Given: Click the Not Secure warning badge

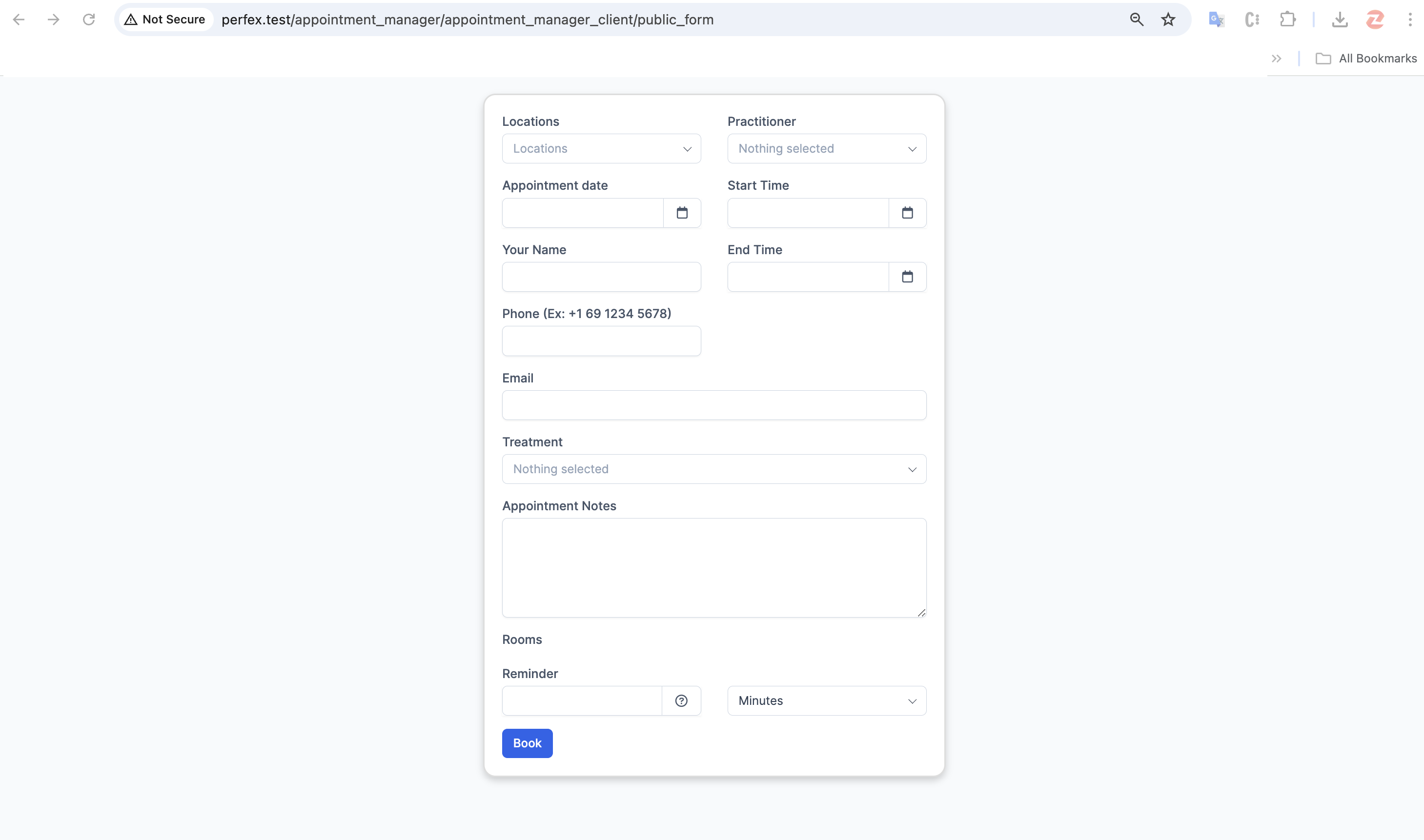Looking at the screenshot, I should pyautogui.click(x=164, y=19).
